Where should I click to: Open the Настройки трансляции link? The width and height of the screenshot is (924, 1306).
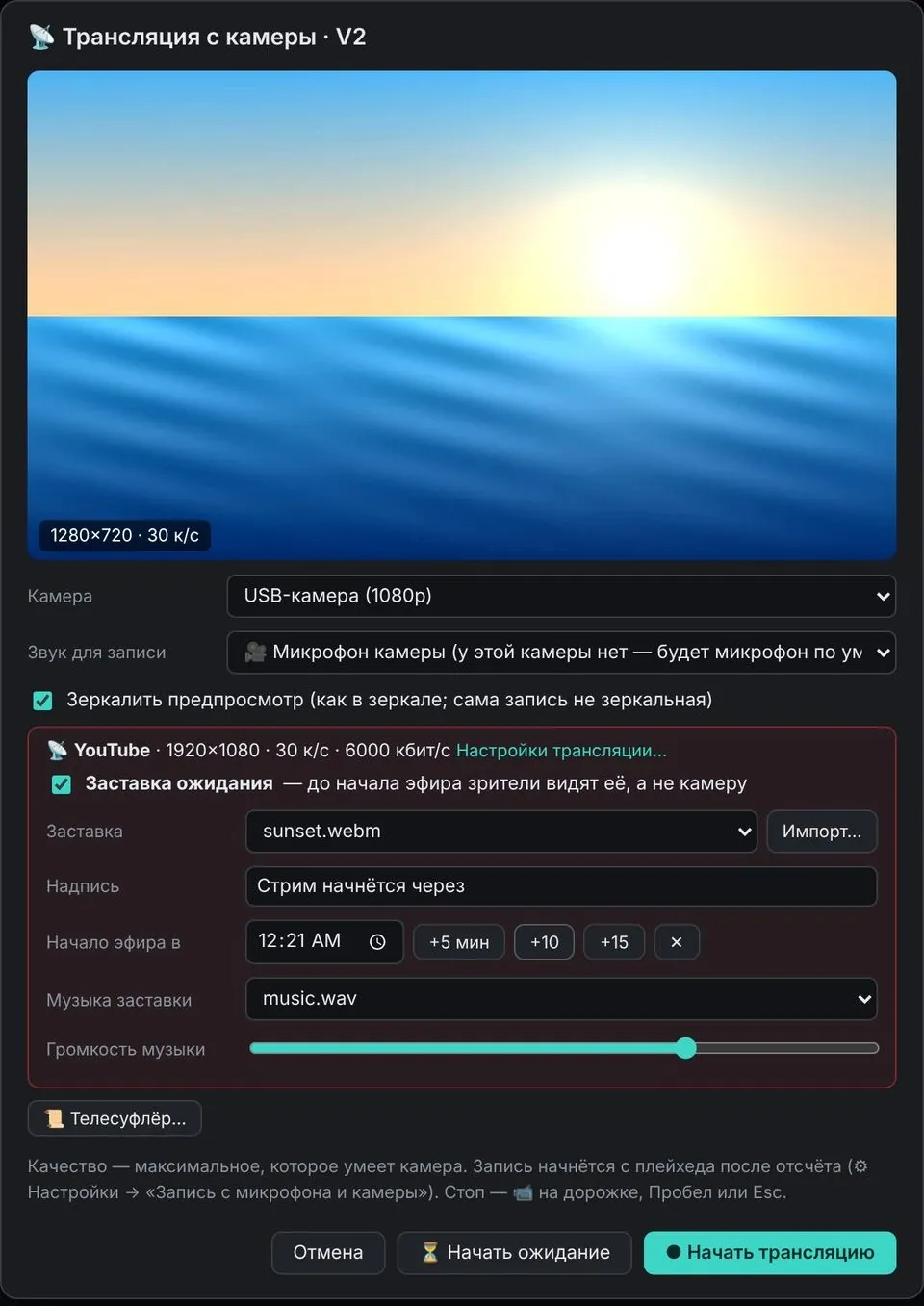point(561,751)
